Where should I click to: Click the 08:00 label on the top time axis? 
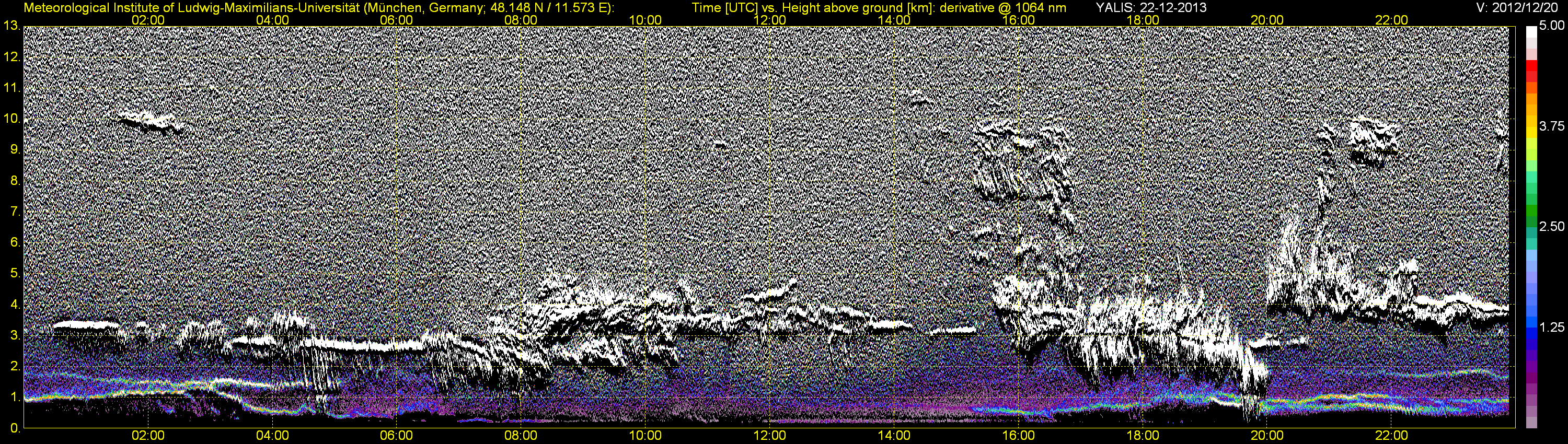coord(521,20)
